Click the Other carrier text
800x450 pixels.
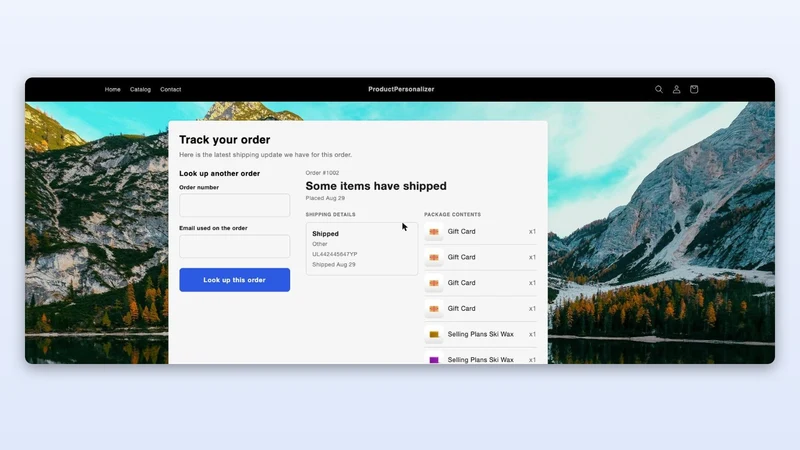[x=320, y=244]
